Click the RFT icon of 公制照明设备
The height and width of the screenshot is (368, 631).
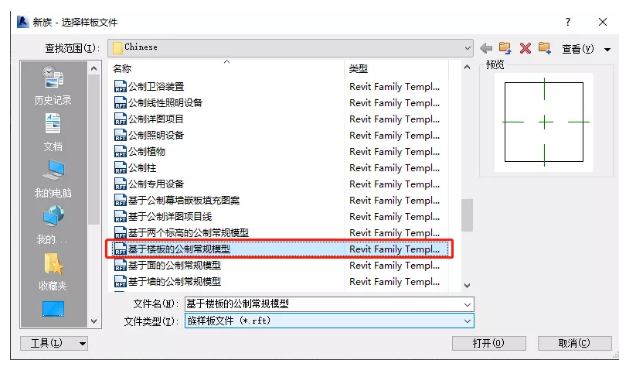[x=120, y=135]
